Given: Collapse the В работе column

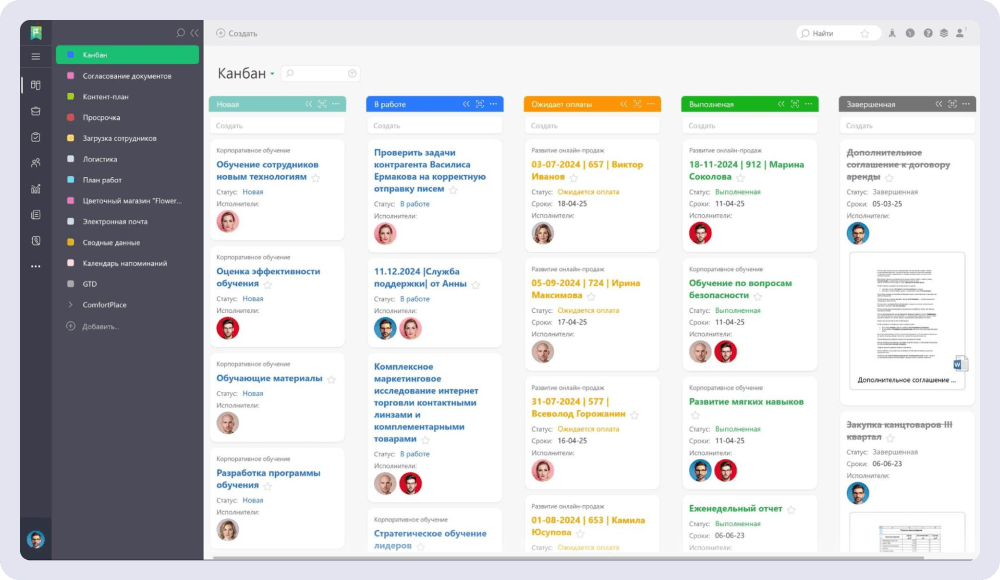Looking at the screenshot, I should click(x=466, y=104).
